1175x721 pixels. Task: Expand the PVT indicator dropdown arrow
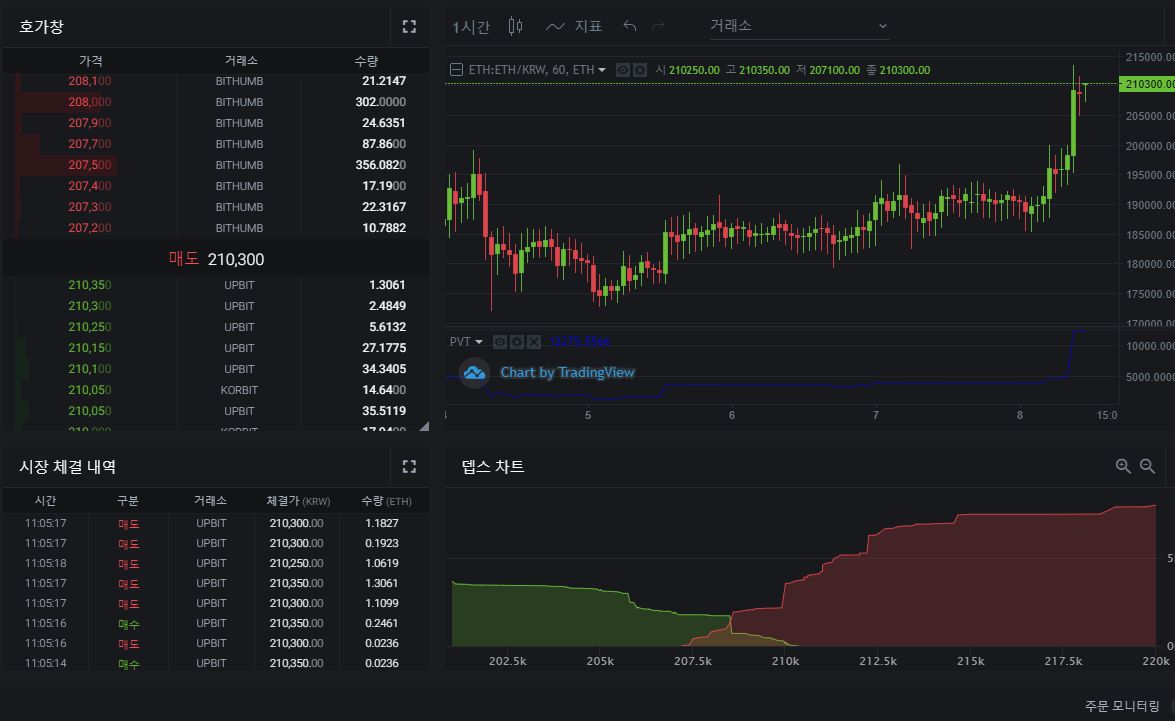(479, 342)
